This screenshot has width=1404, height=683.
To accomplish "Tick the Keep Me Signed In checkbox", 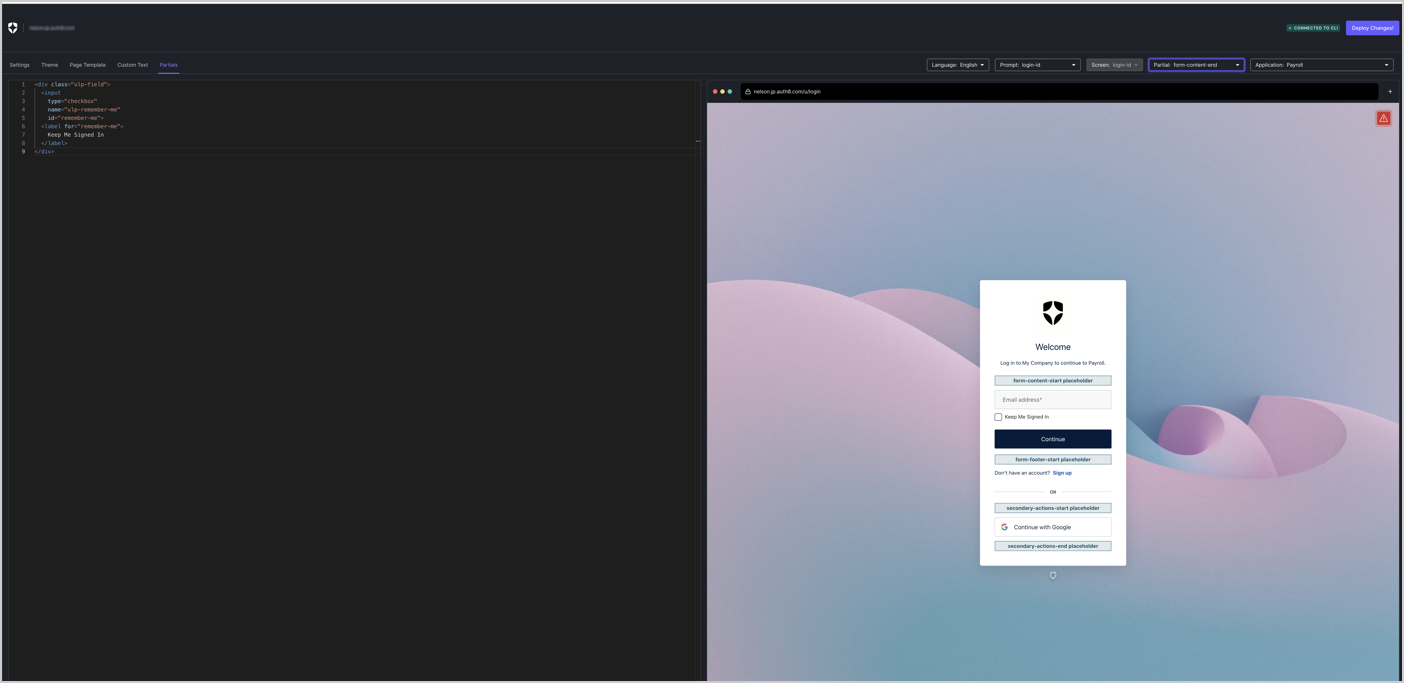I will tap(998, 417).
